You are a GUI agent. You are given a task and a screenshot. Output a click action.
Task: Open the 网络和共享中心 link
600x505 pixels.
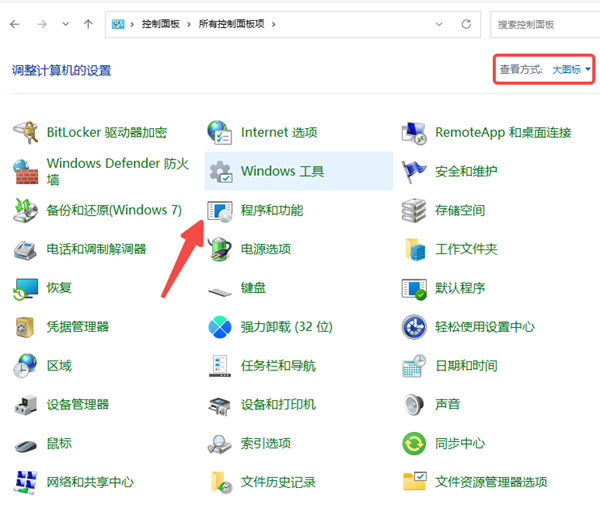click(x=90, y=482)
